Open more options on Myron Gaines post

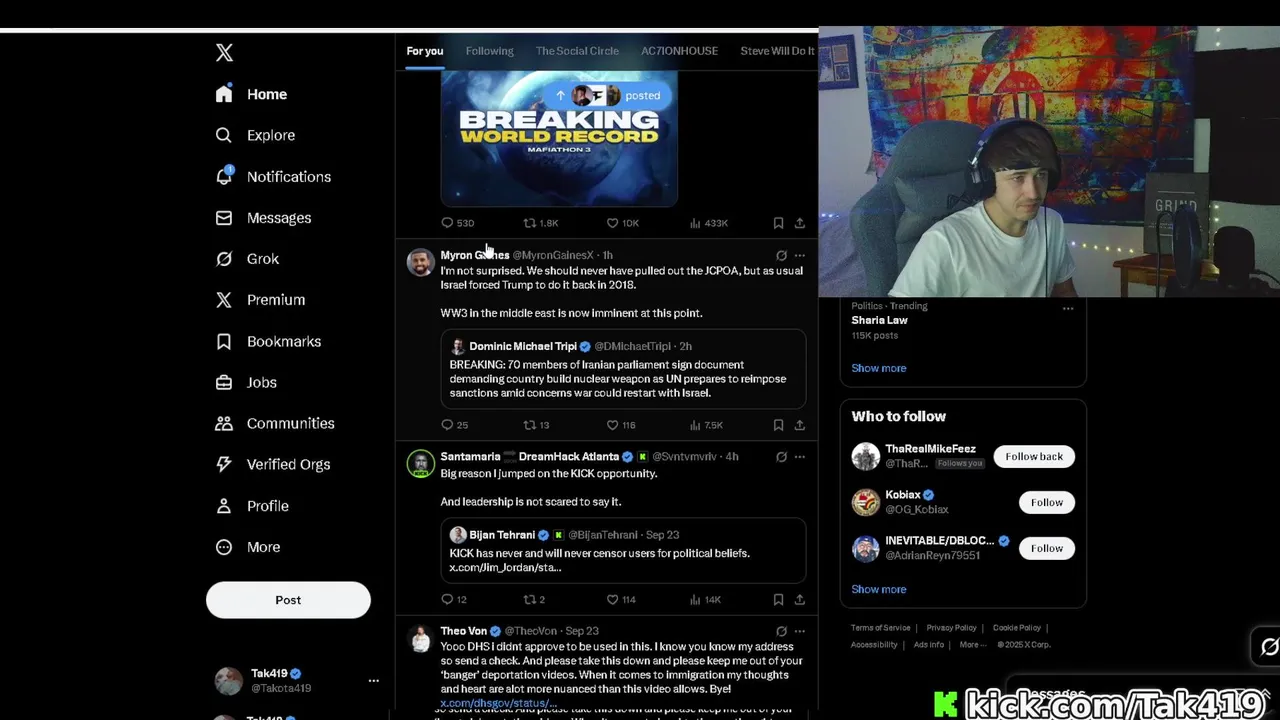799,256
